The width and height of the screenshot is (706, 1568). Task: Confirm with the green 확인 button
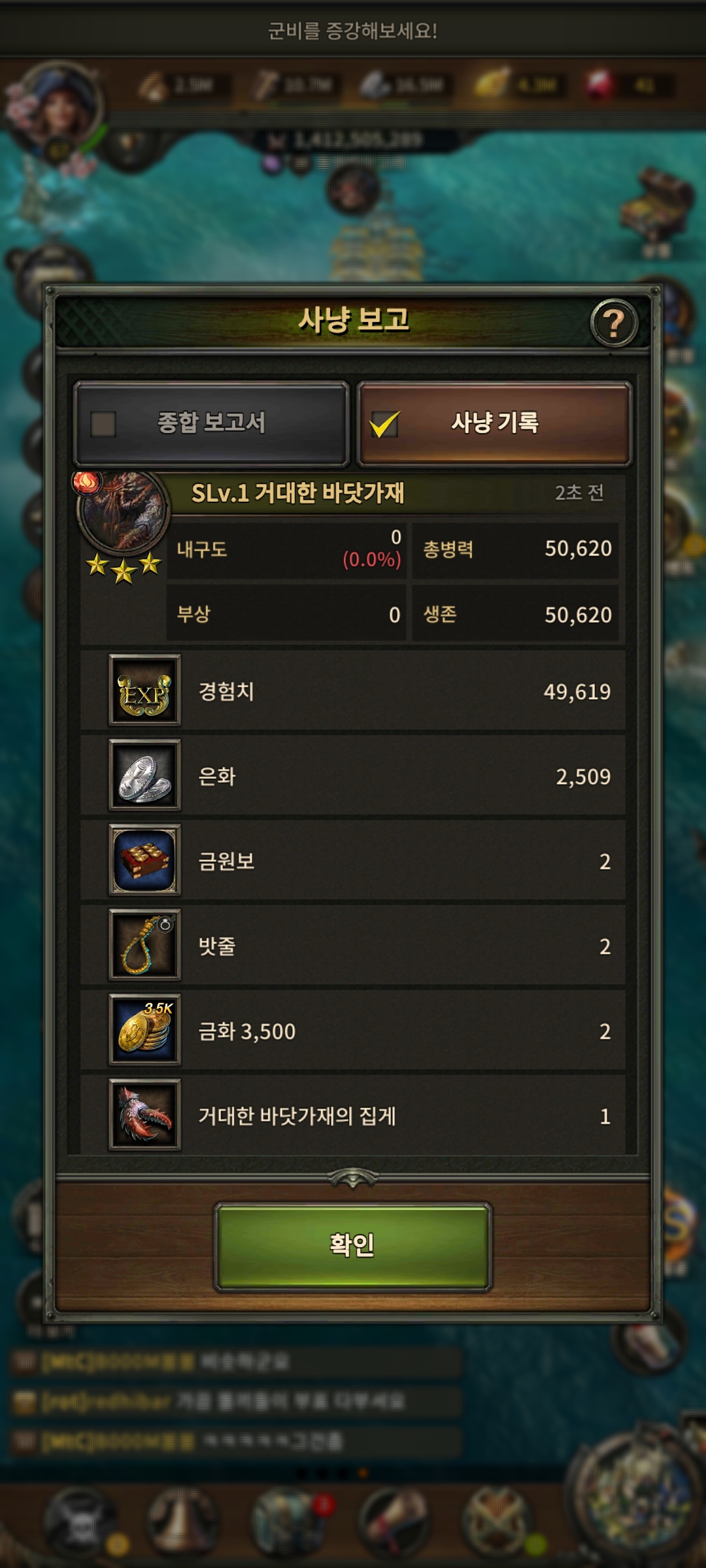tap(352, 1246)
